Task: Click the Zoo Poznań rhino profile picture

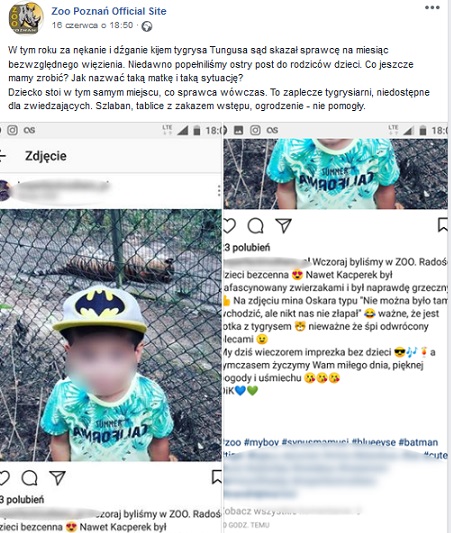Action: tap(26, 18)
